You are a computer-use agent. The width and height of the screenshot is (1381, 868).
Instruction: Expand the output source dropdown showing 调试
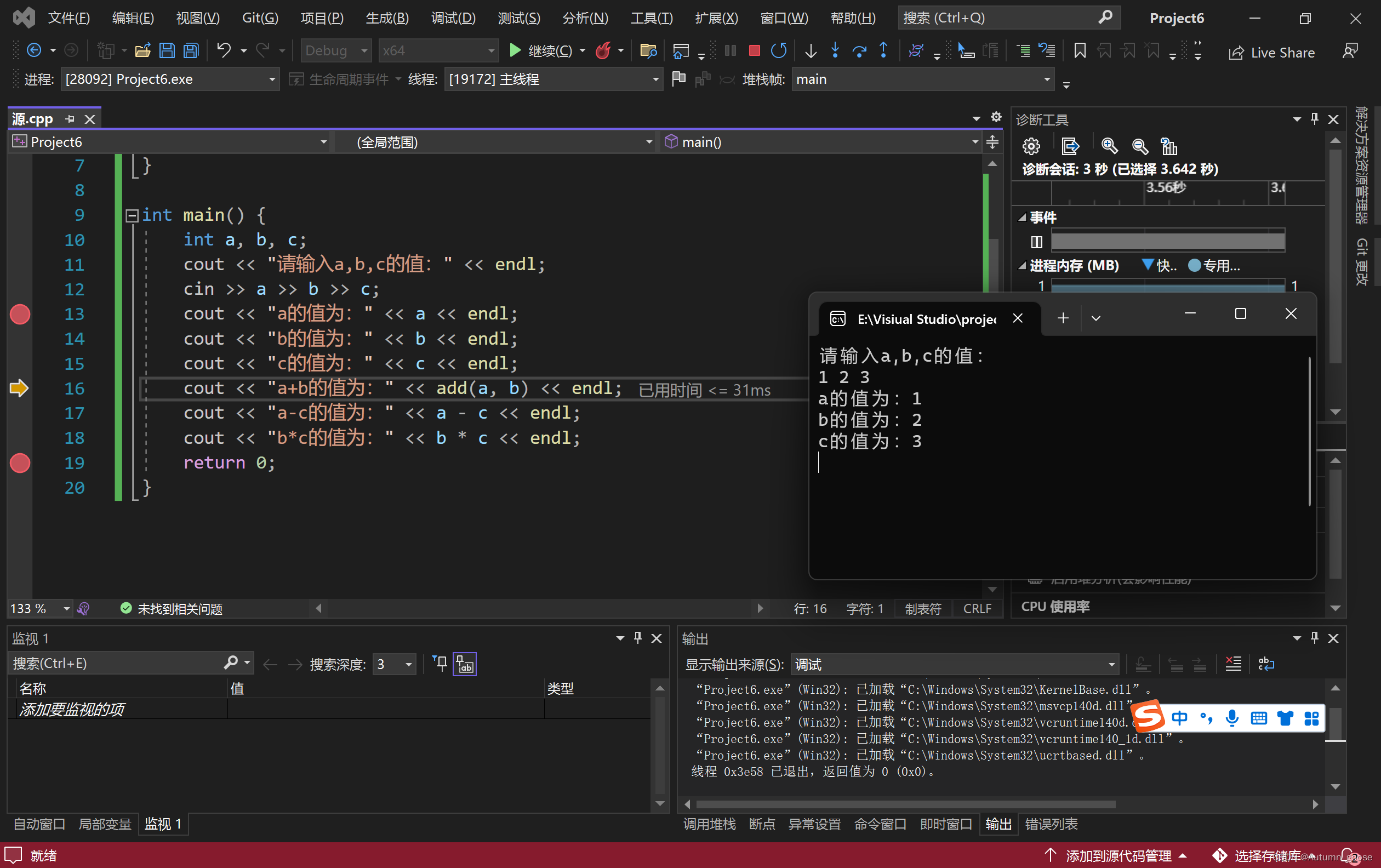coord(1111,665)
